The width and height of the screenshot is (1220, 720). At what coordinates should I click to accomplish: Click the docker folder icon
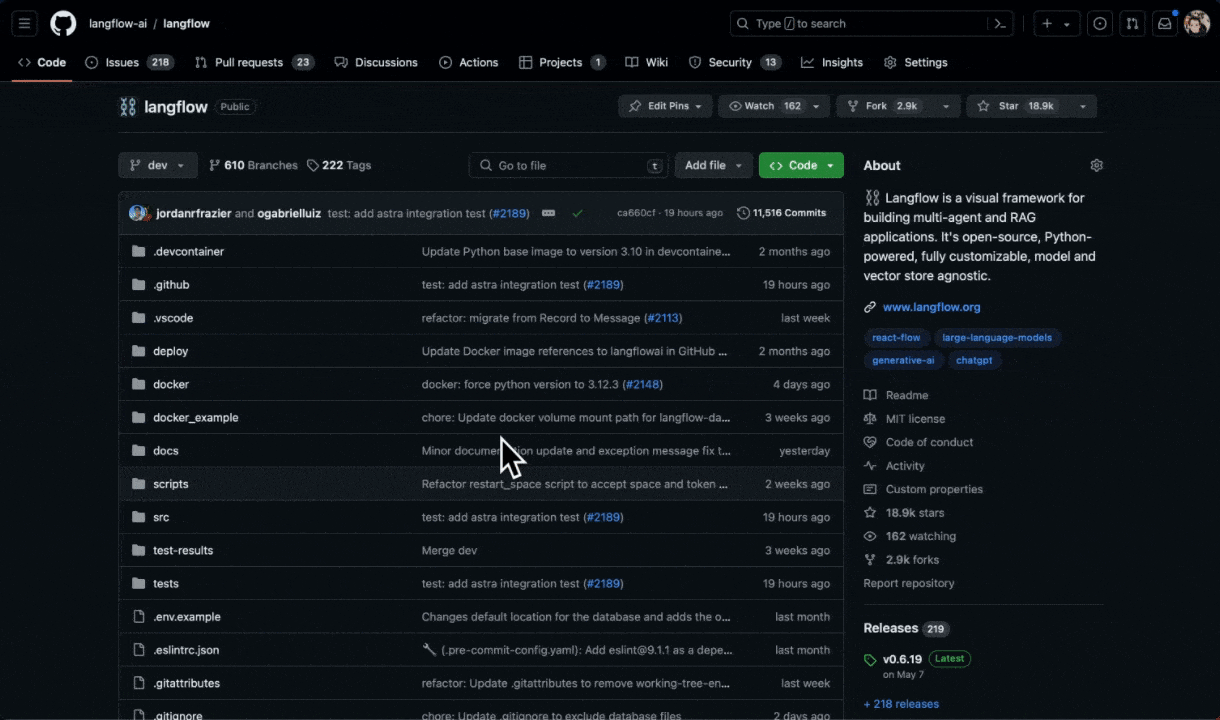tap(139, 385)
